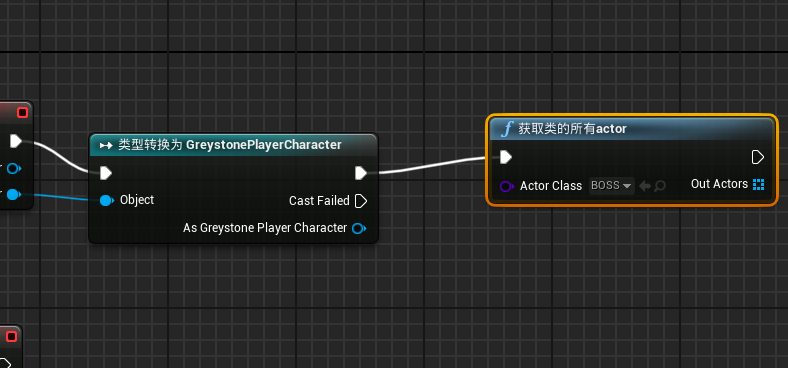Click the red delegate pin on lower event node

coord(11,336)
